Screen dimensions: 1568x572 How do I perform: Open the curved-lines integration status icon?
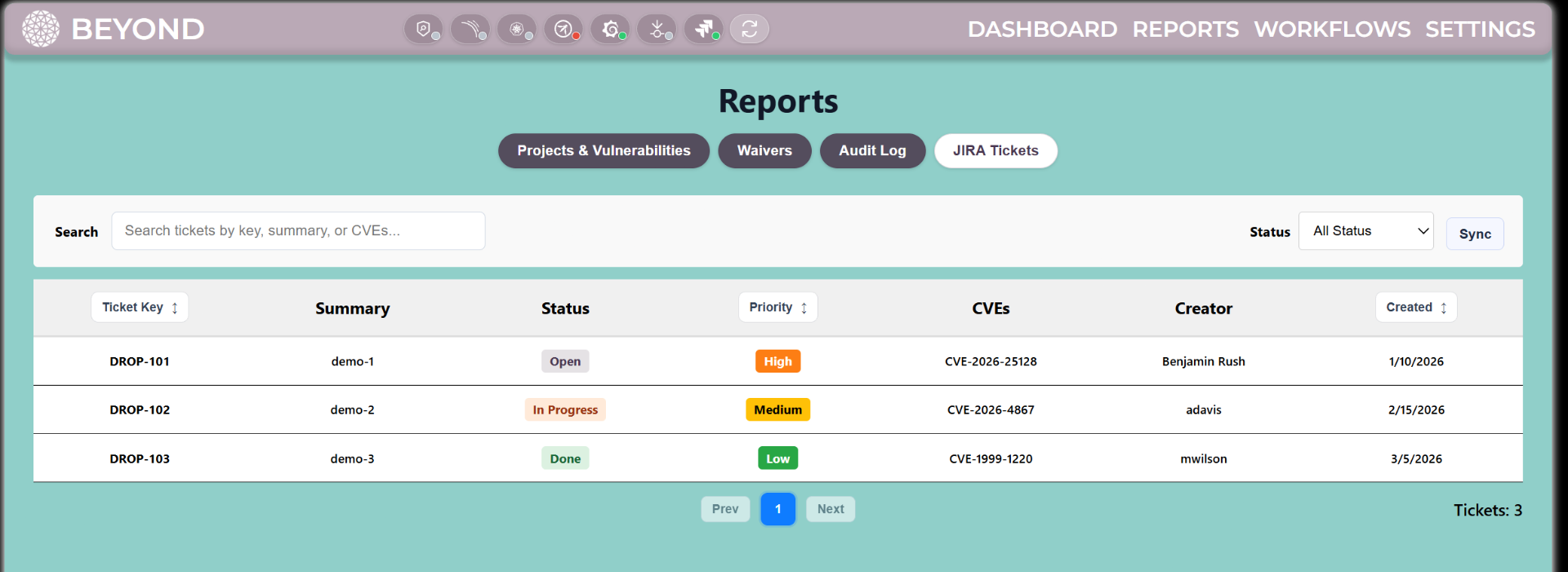tap(470, 29)
